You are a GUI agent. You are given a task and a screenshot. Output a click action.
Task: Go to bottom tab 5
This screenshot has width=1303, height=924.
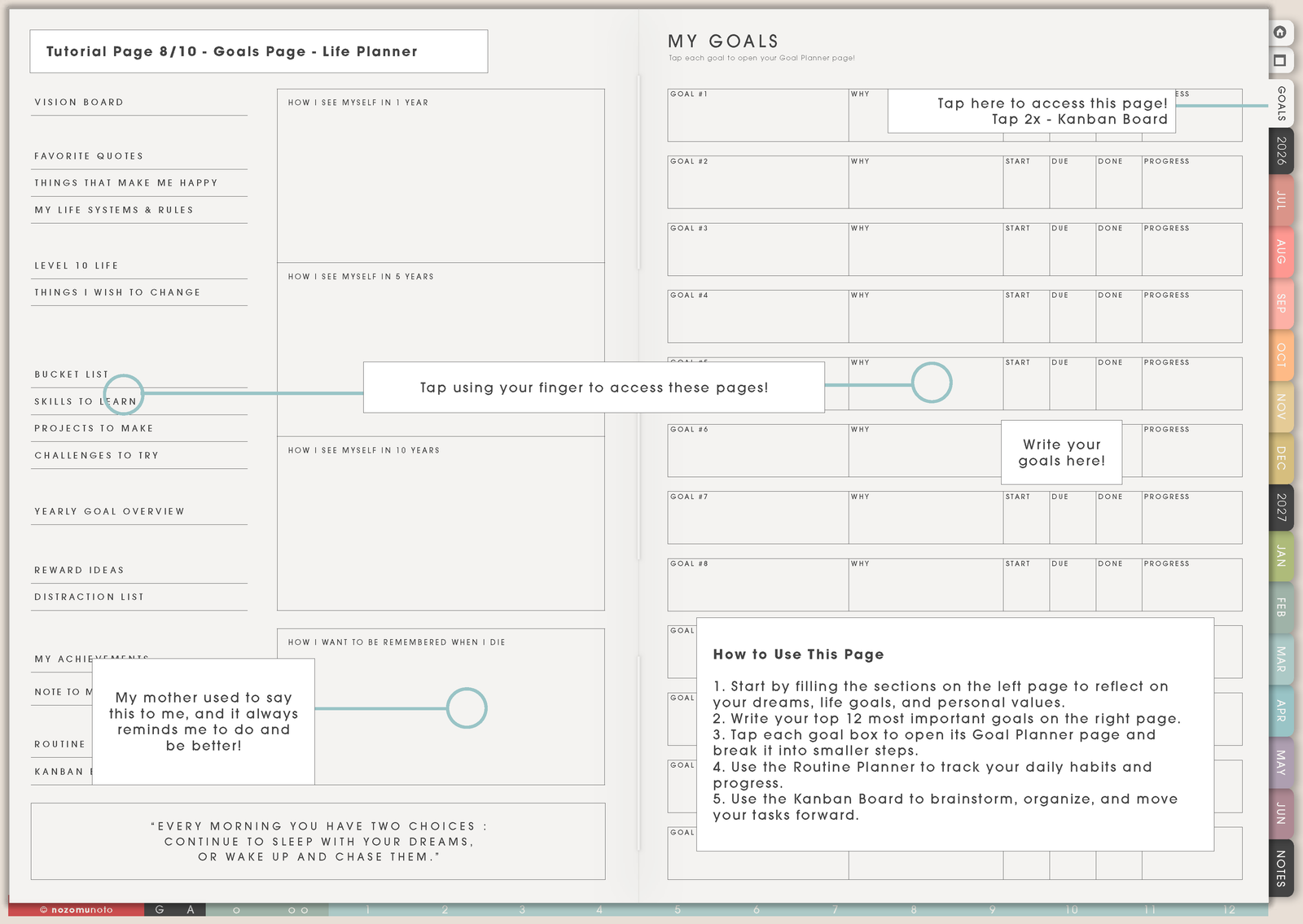point(678,909)
